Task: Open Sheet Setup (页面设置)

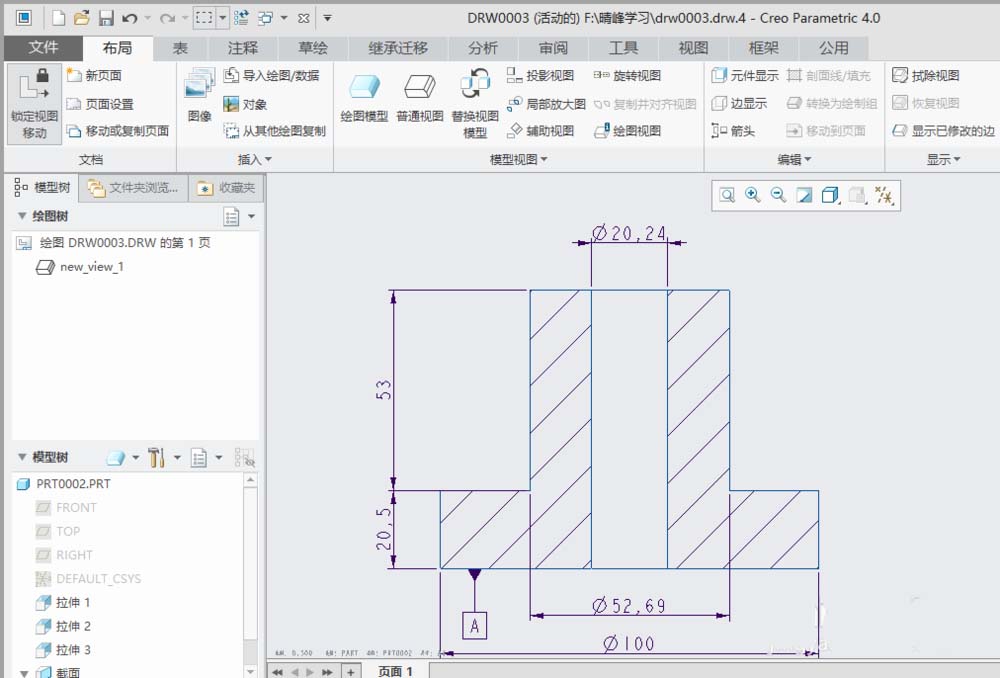Action: pyautogui.click(x=101, y=103)
